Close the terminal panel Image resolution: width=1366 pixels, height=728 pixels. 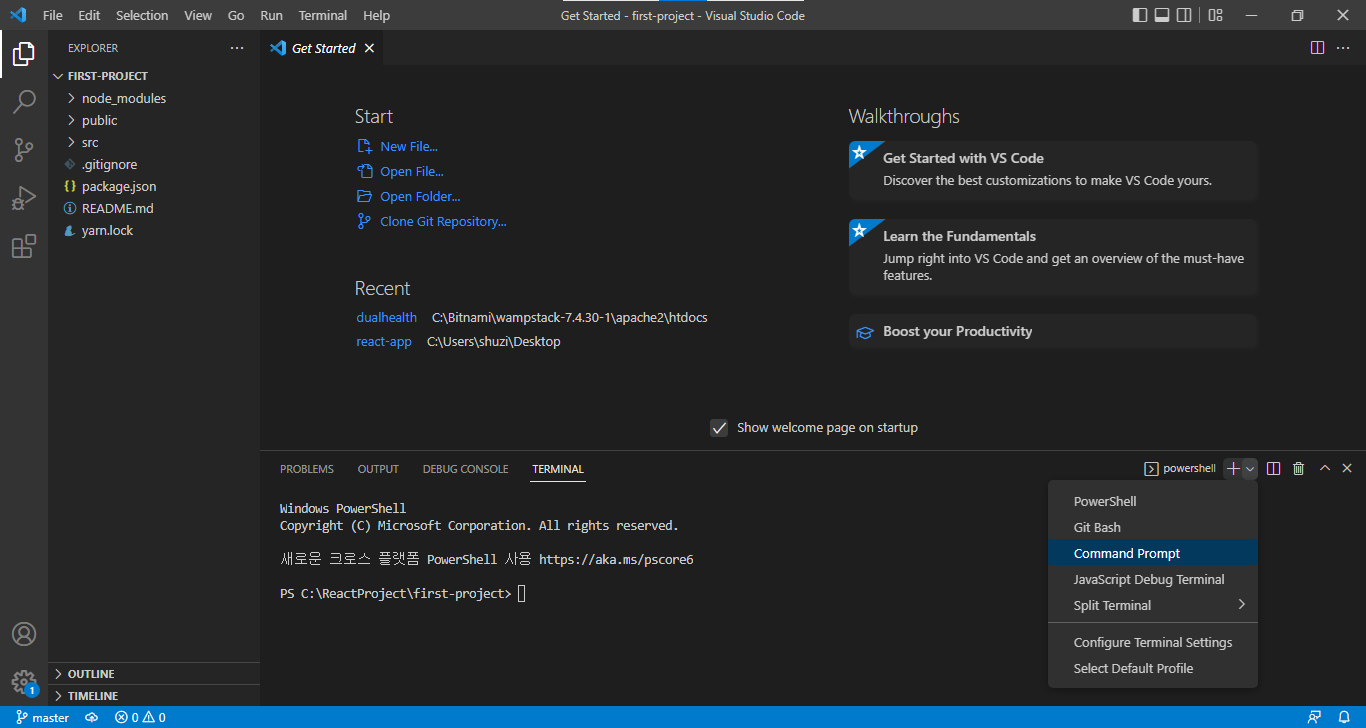pyautogui.click(x=1347, y=468)
